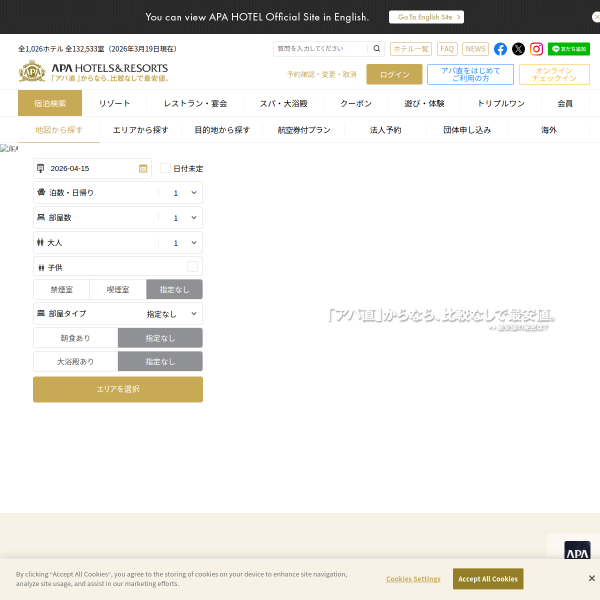Open the リゾート menu

click(x=114, y=103)
